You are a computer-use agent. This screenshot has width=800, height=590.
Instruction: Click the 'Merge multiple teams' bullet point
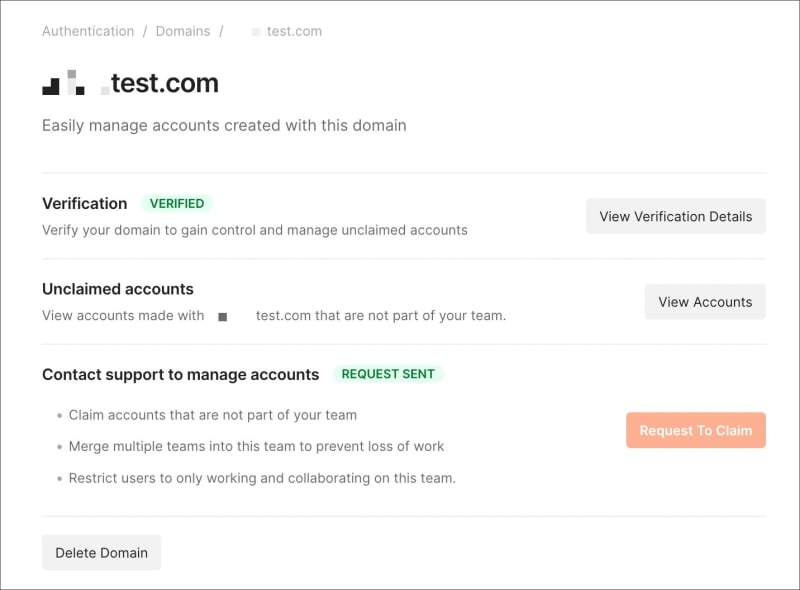pos(256,446)
